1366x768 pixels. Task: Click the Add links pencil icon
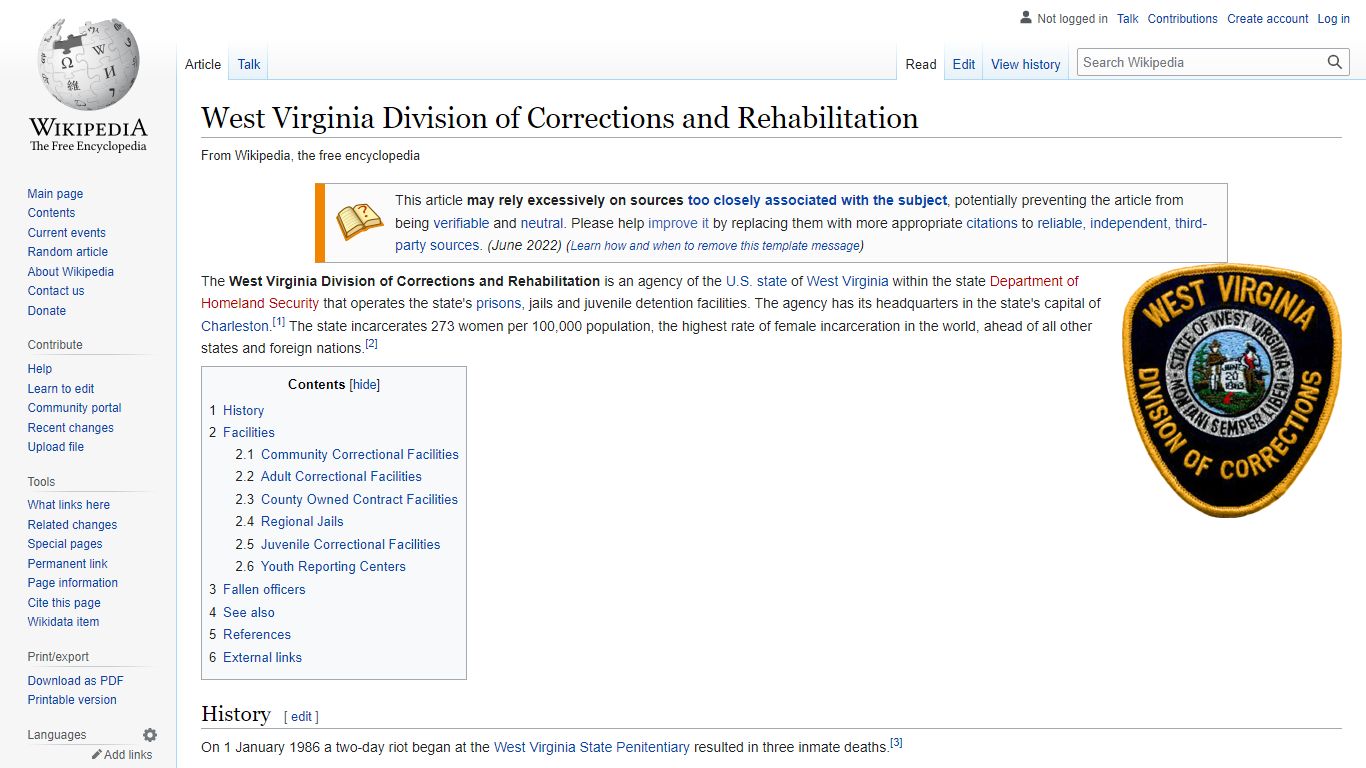click(97, 755)
